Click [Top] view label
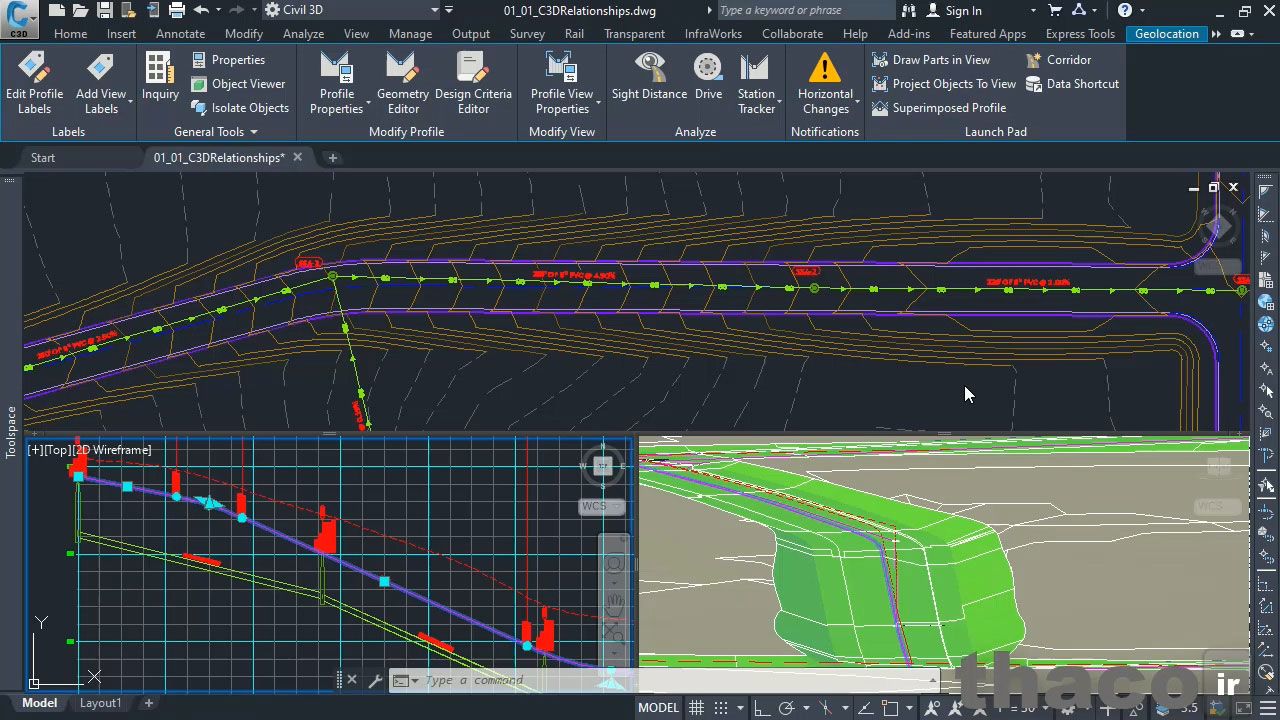 (x=58, y=450)
